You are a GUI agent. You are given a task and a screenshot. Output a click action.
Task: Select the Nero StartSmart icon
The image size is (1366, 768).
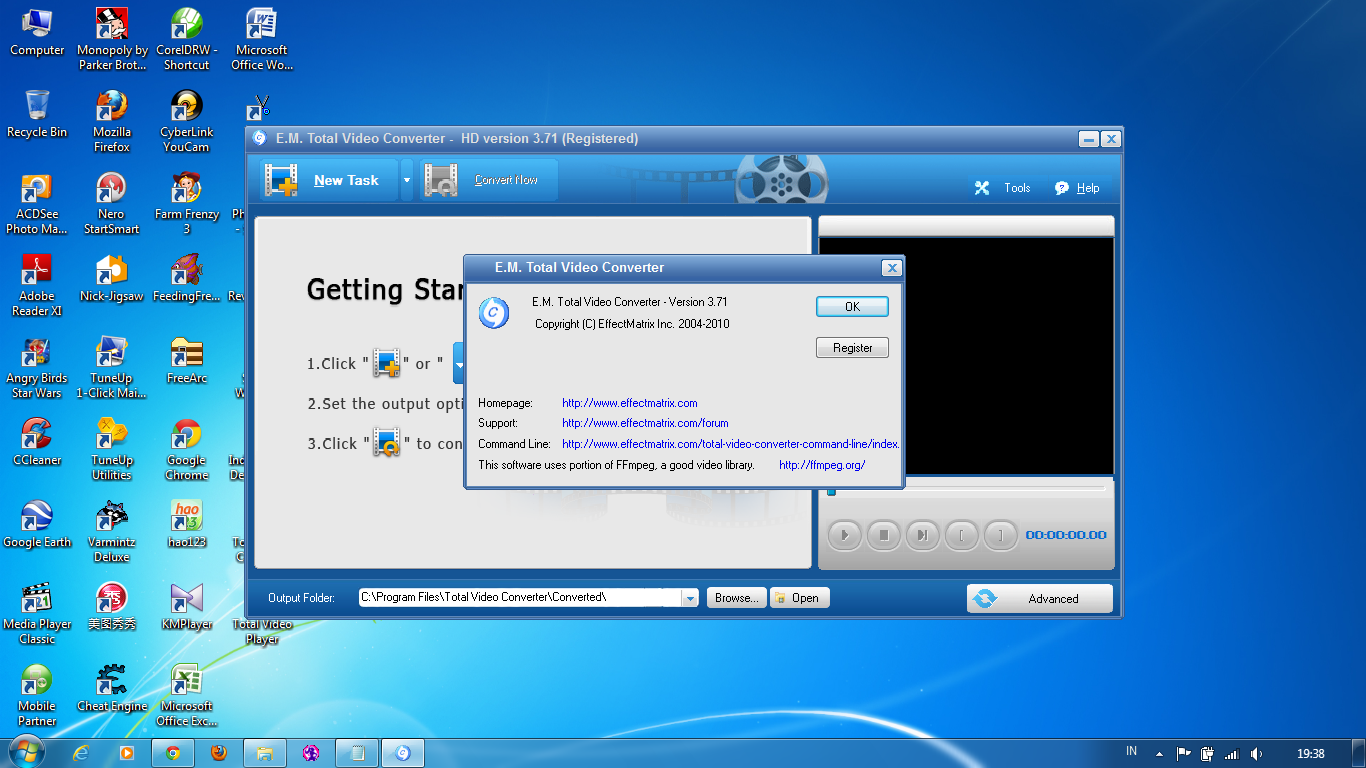click(112, 204)
